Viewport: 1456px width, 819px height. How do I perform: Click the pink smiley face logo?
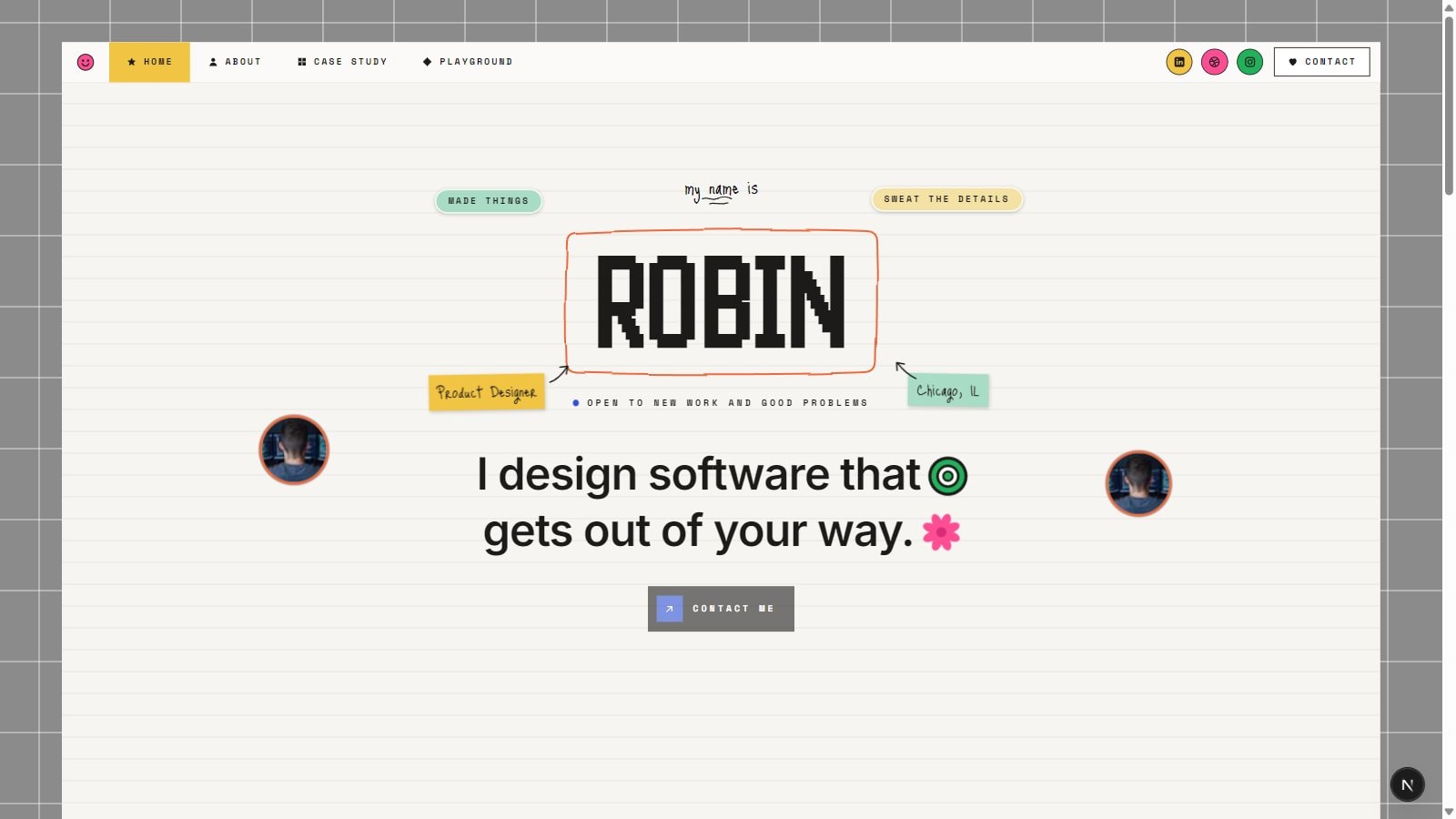click(x=86, y=62)
